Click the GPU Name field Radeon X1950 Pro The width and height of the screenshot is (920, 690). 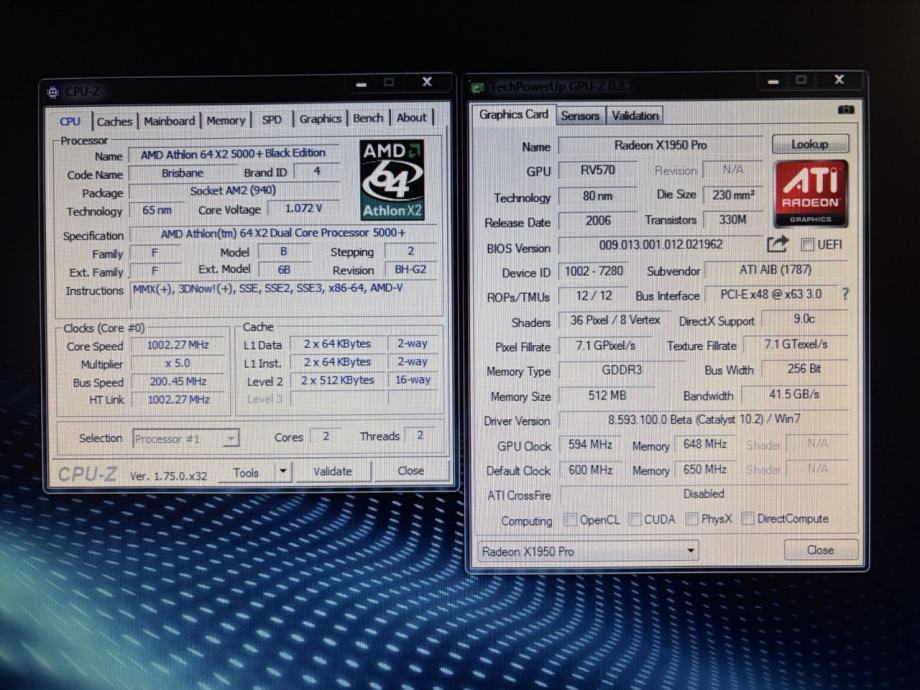pos(660,145)
